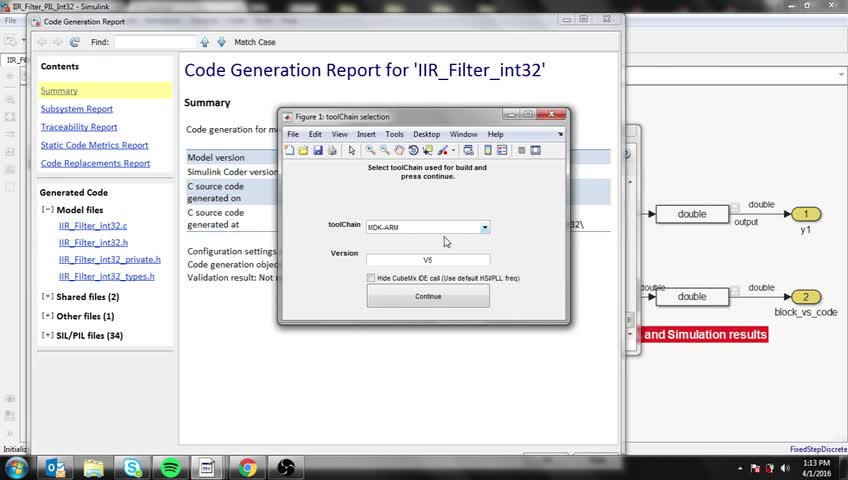This screenshot has width=848, height=480.
Task: Click the find previous up arrow
Action: point(205,42)
